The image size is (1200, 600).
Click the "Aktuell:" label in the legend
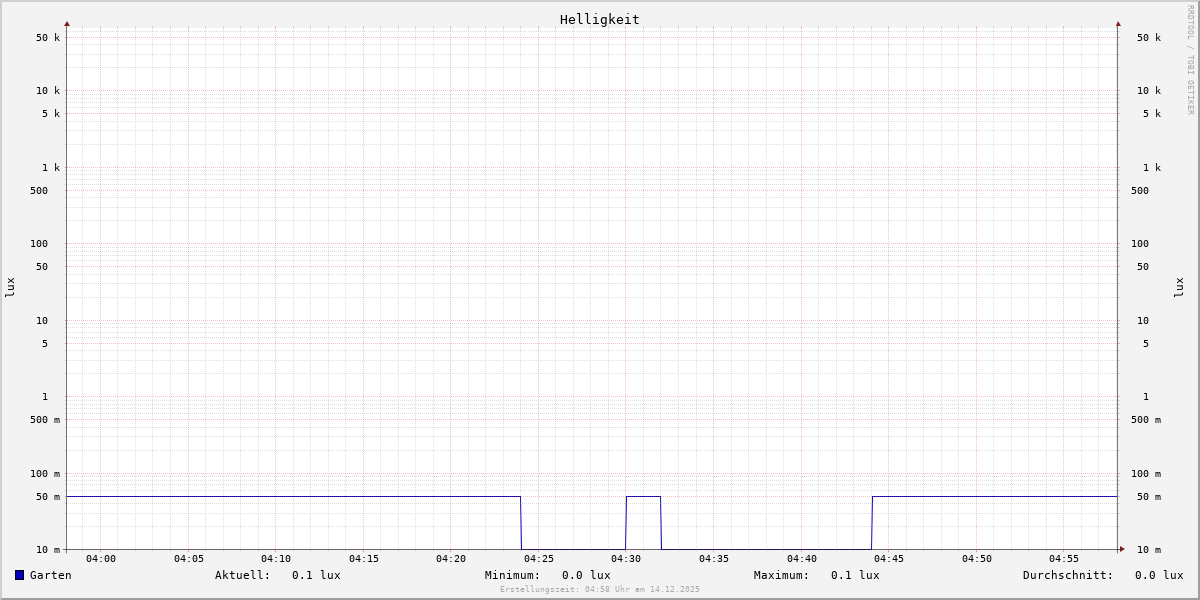(x=243, y=575)
